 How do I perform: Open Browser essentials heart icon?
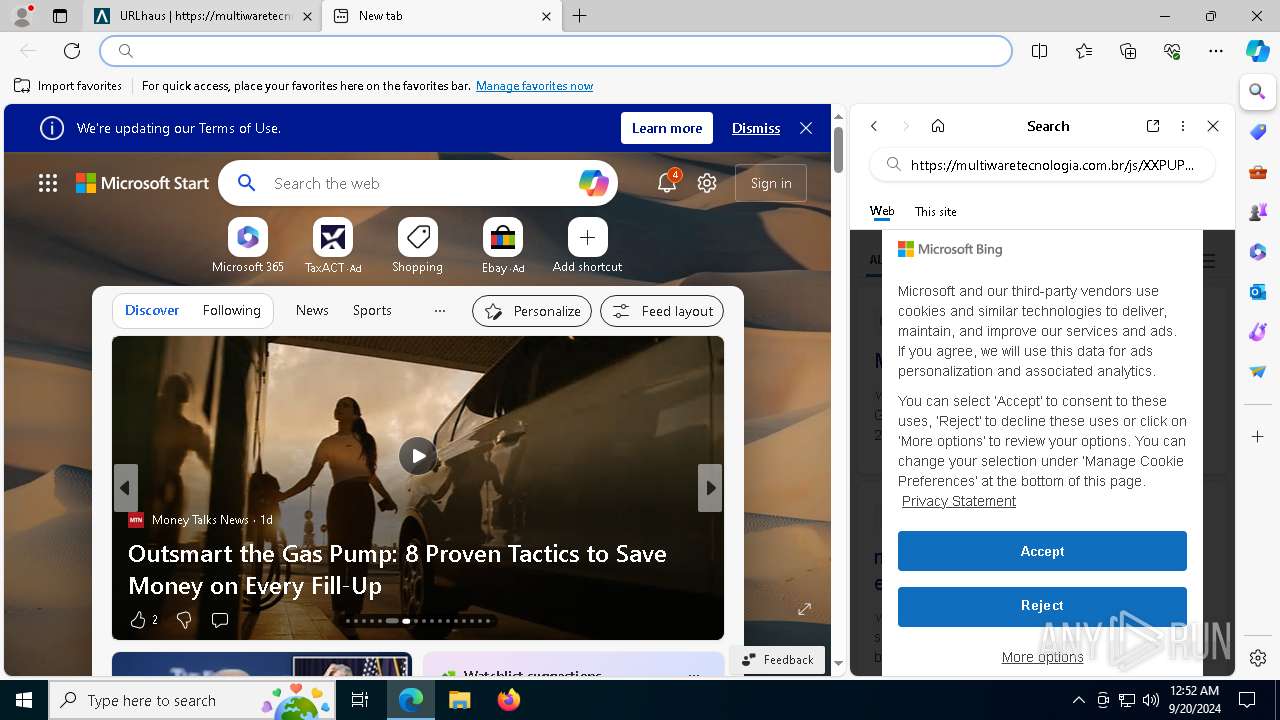tap(1172, 51)
